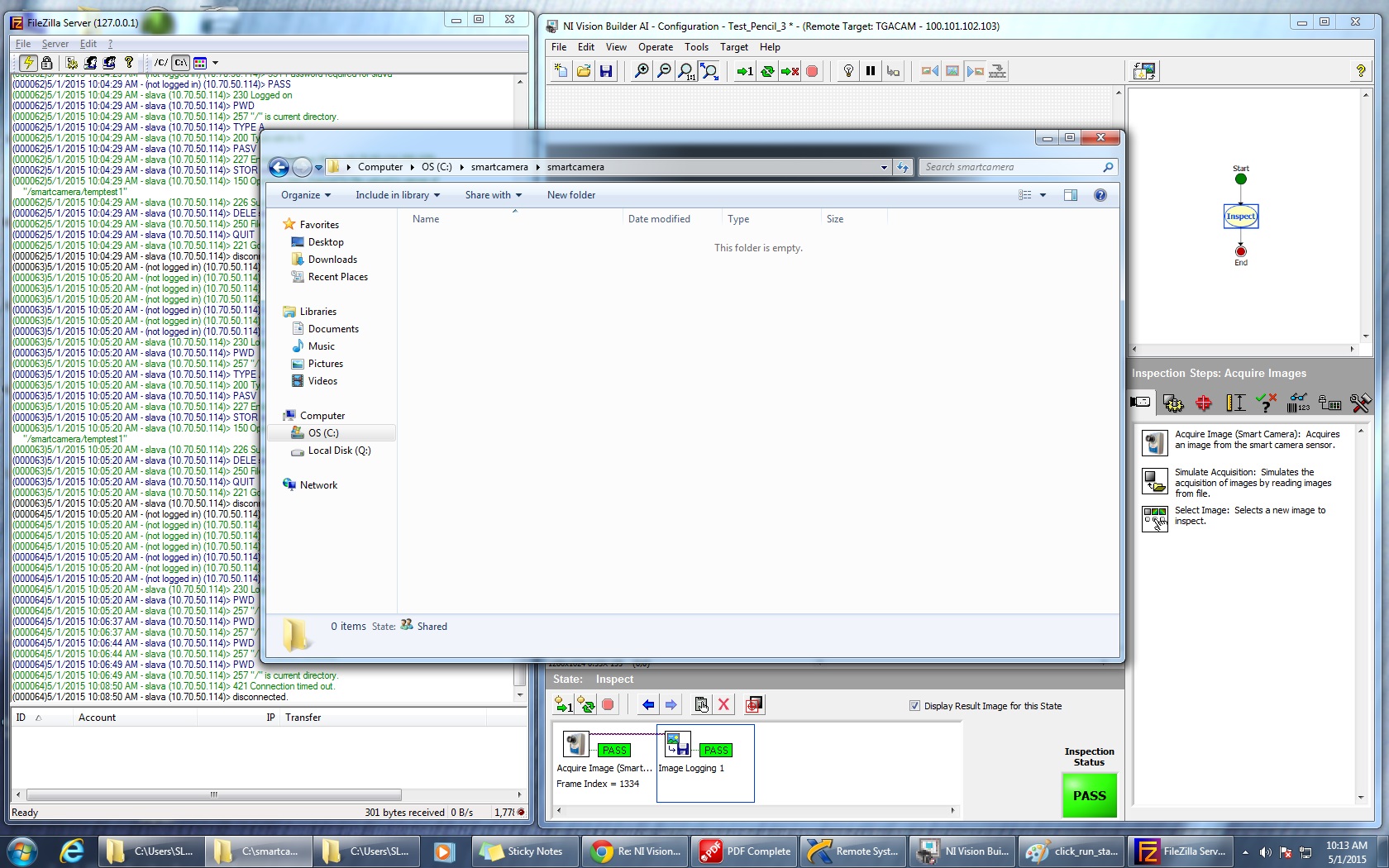Image resolution: width=1389 pixels, height=868 pixels.
Task: Click the yellow question mark help icon in Vision Builder
Action: pos(1360,71)
